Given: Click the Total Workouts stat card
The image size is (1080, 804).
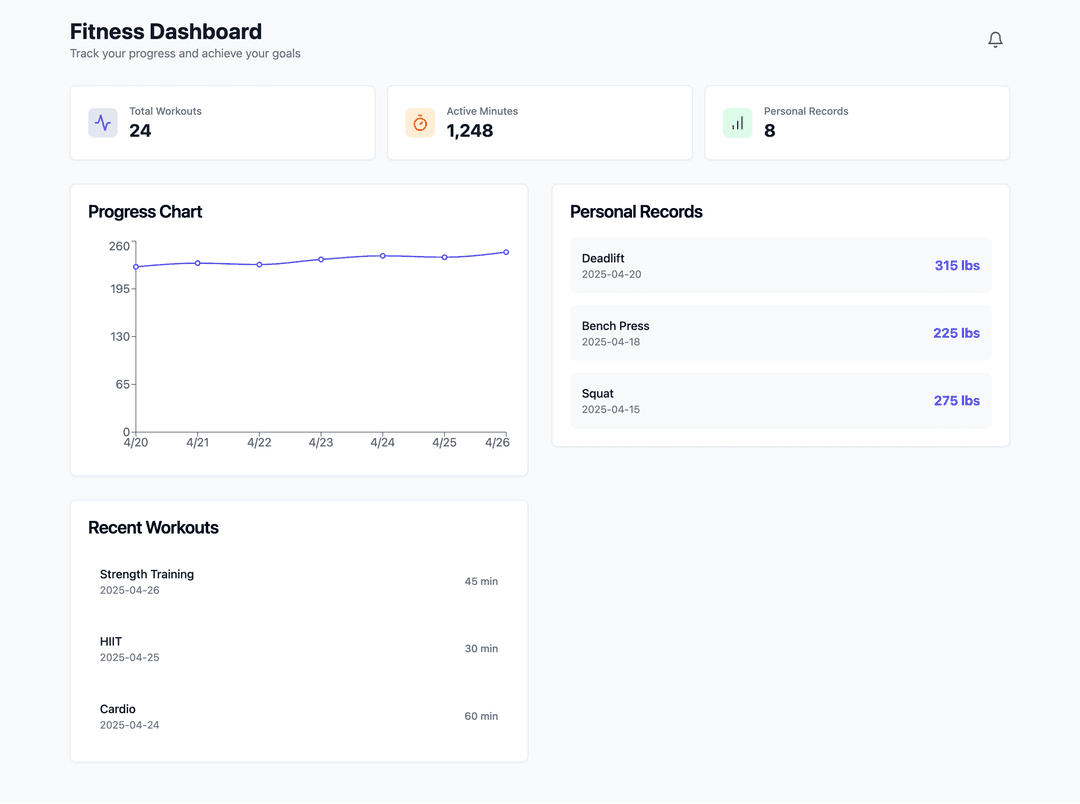Looking at the screenshot, I should tap(222, 122).
